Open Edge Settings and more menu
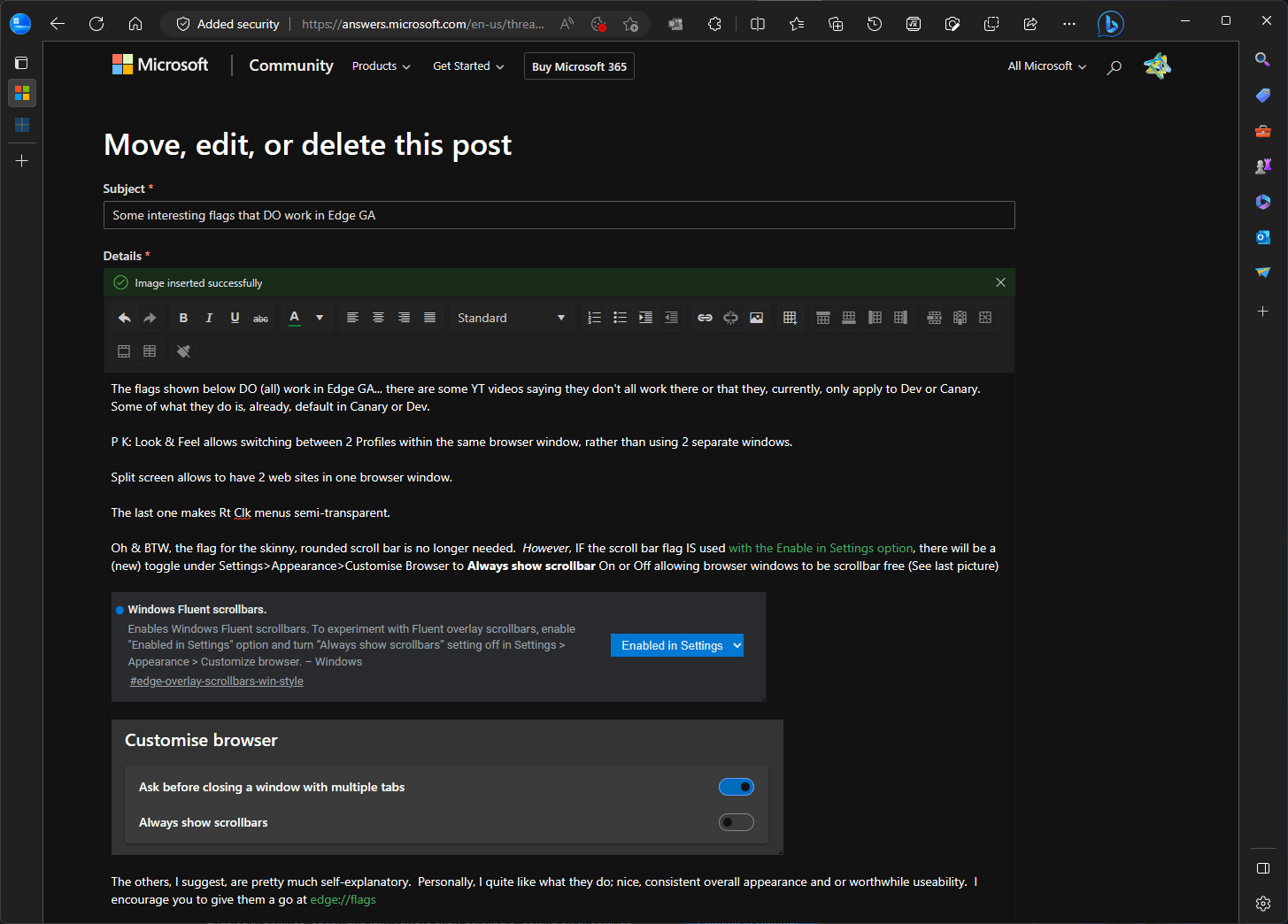Image resolution: width=1288 pixels, height=924 pixels. coord(1069,24)
